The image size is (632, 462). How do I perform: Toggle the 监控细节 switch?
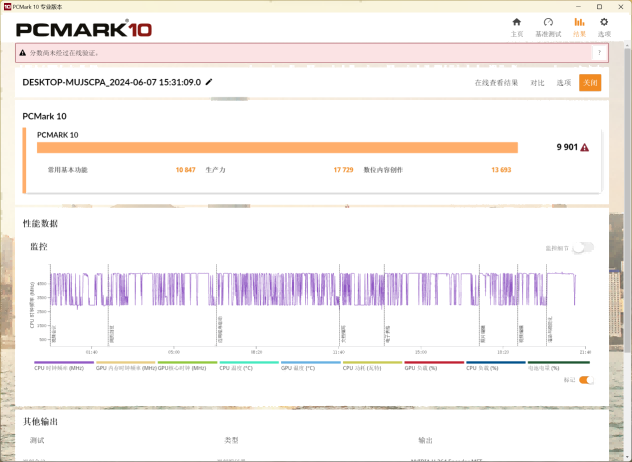coord(583,248)
